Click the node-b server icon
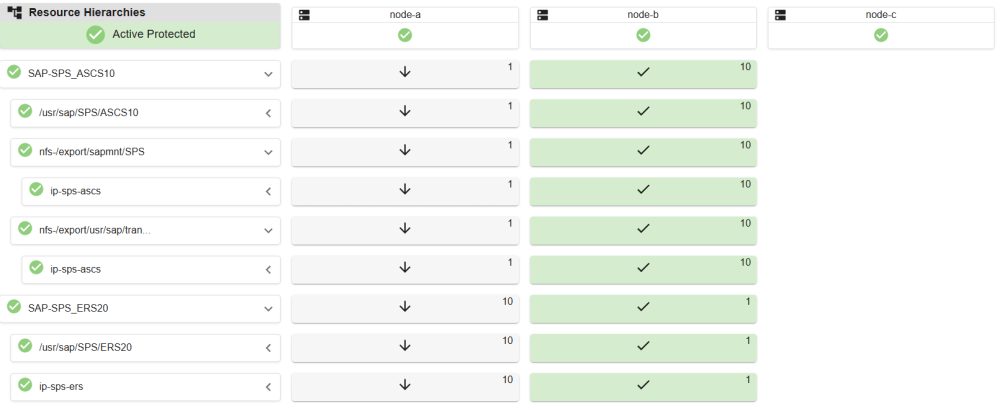This screenshot has height=411, width=1000. [542, 15]
